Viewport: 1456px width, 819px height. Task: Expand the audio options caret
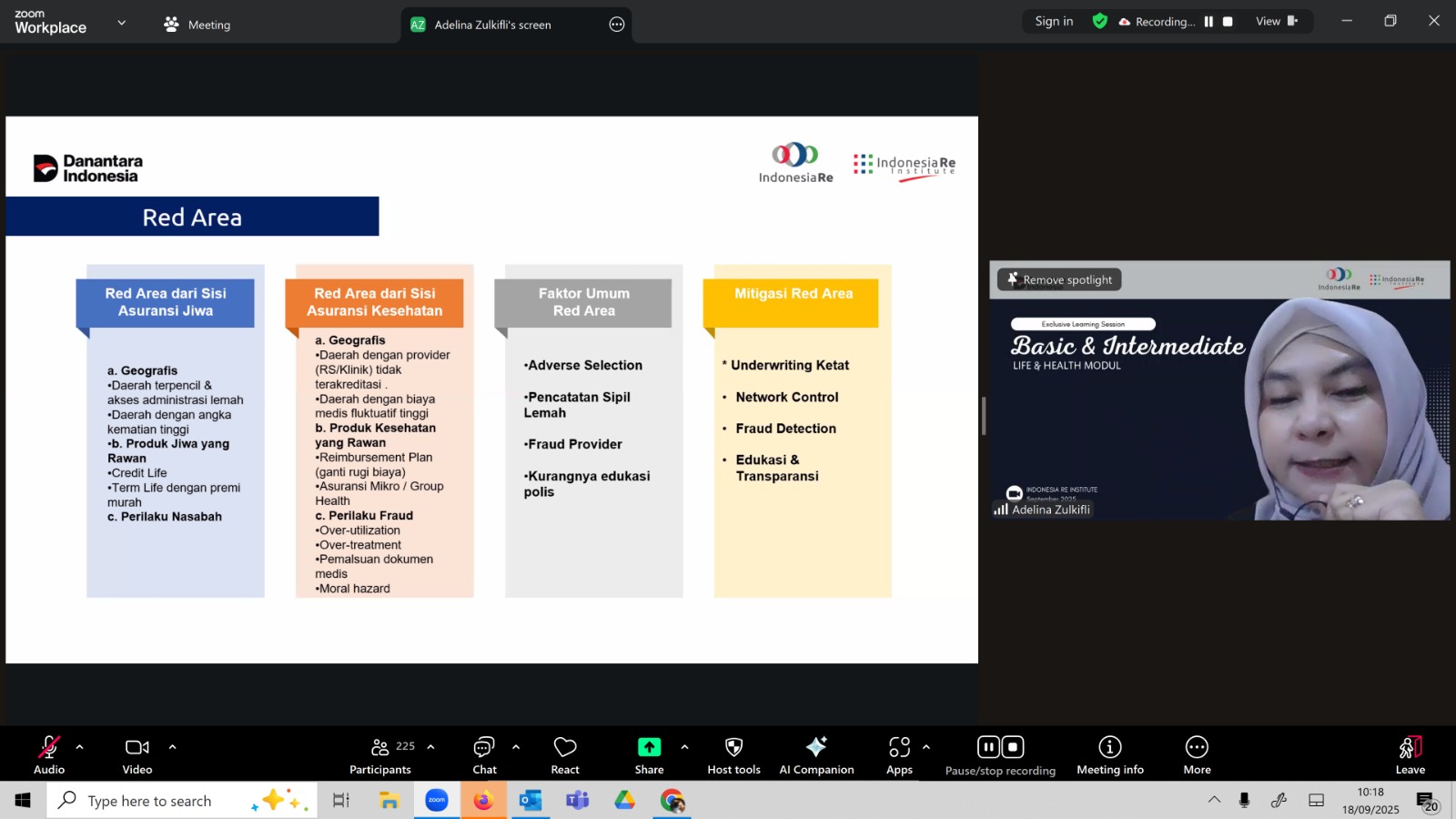79,747
